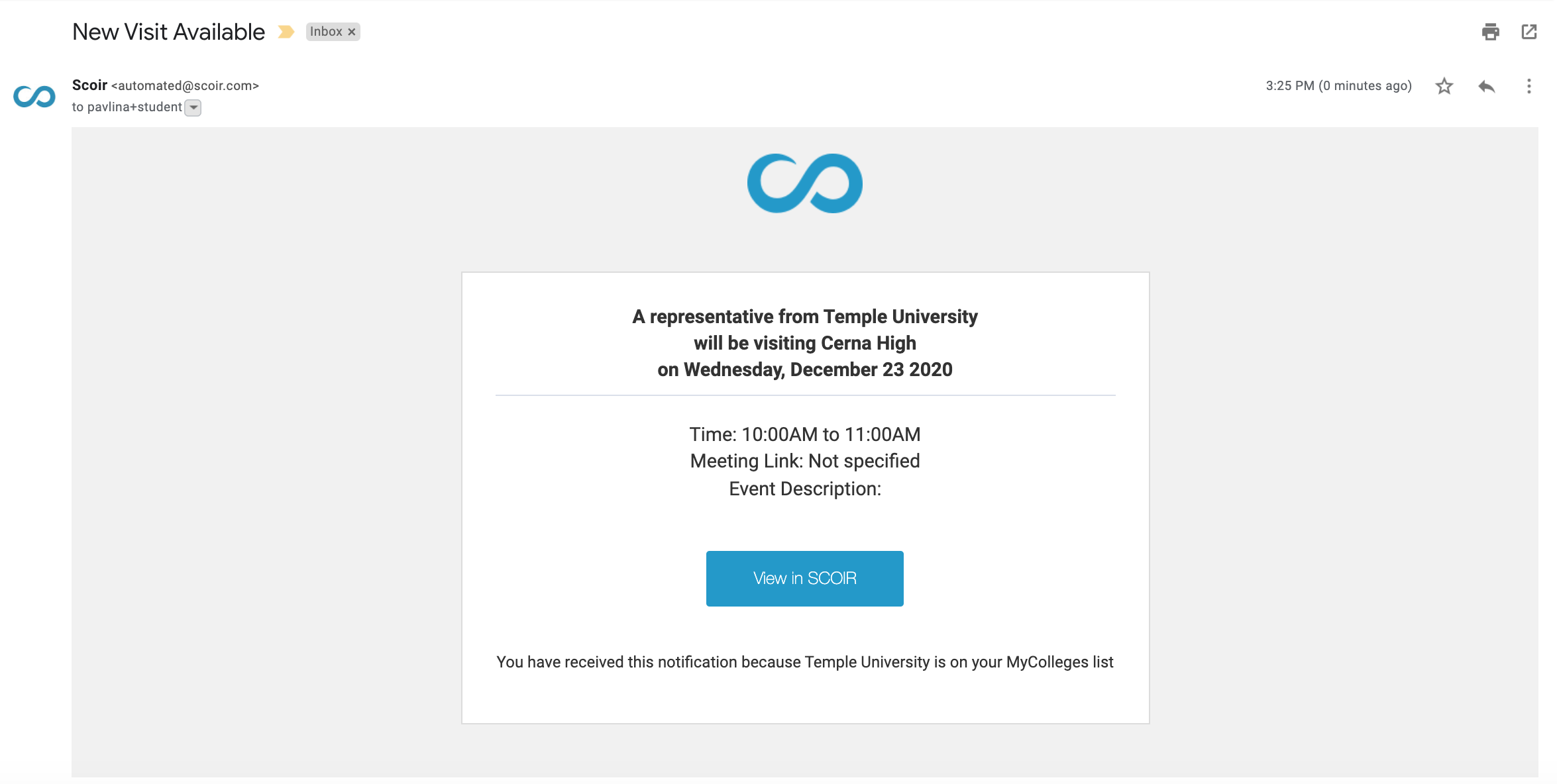Click the Meeting Link: Not specified text
This screenshot has height=784, width=1557.
coord(804,461)
